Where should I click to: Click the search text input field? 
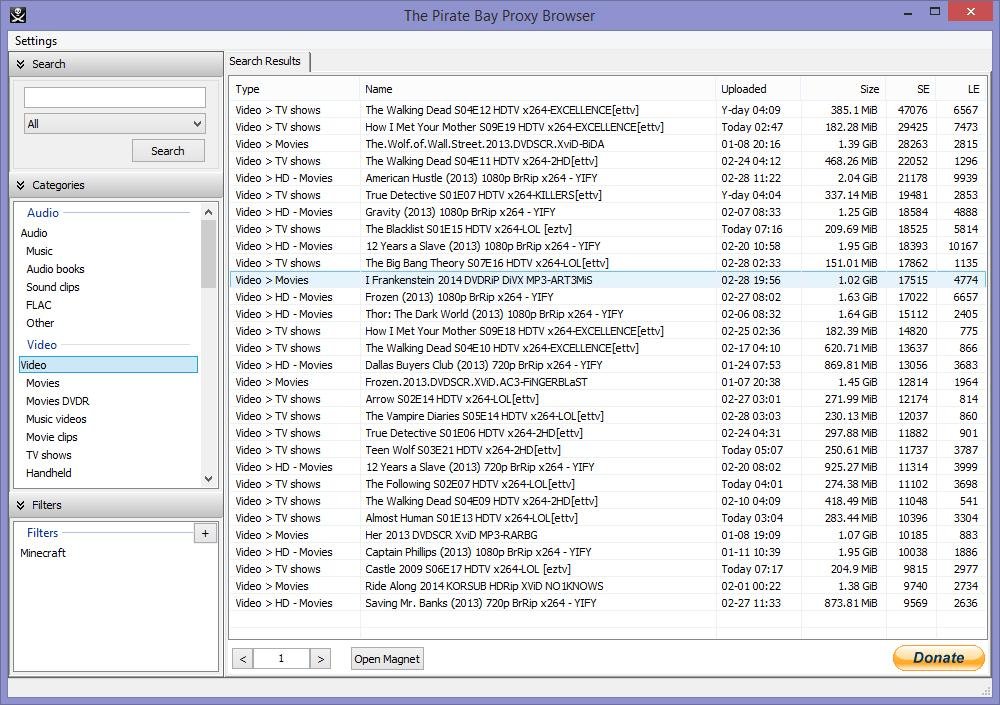114,97
